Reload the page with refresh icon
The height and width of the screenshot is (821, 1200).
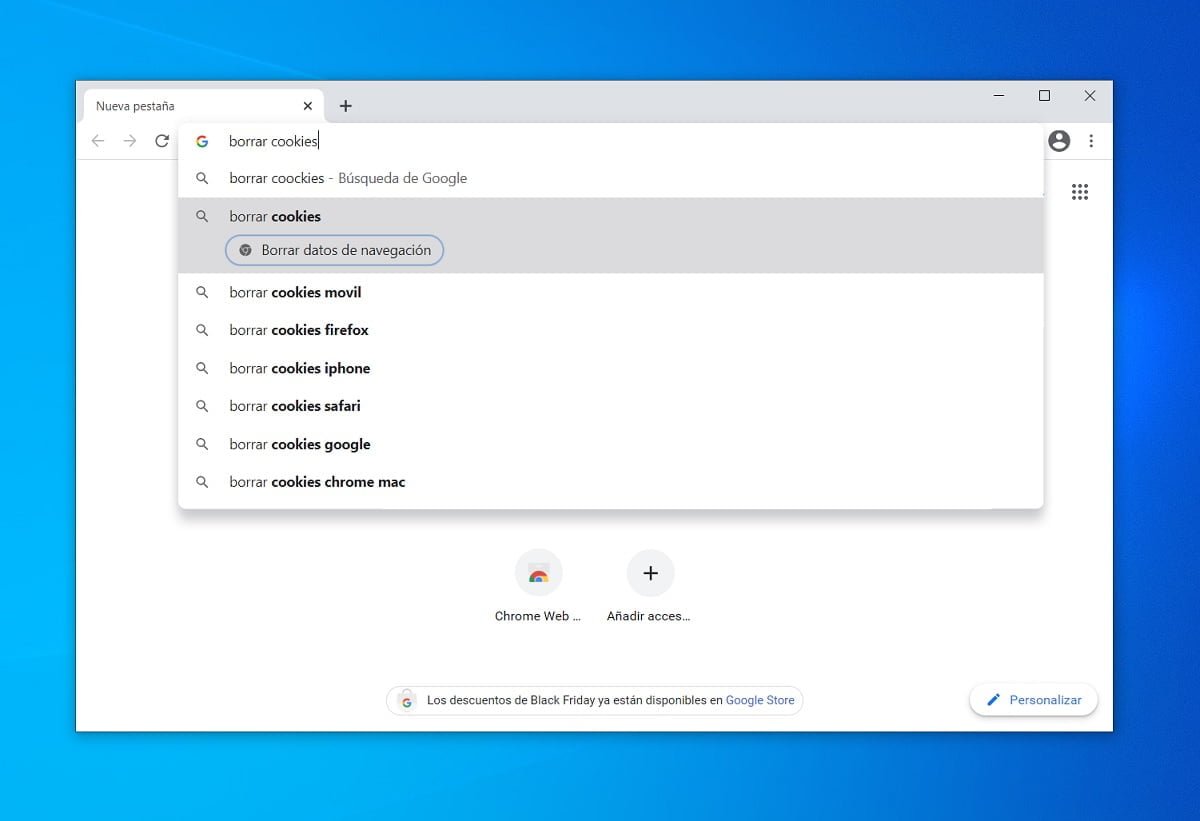coord(162,141)
